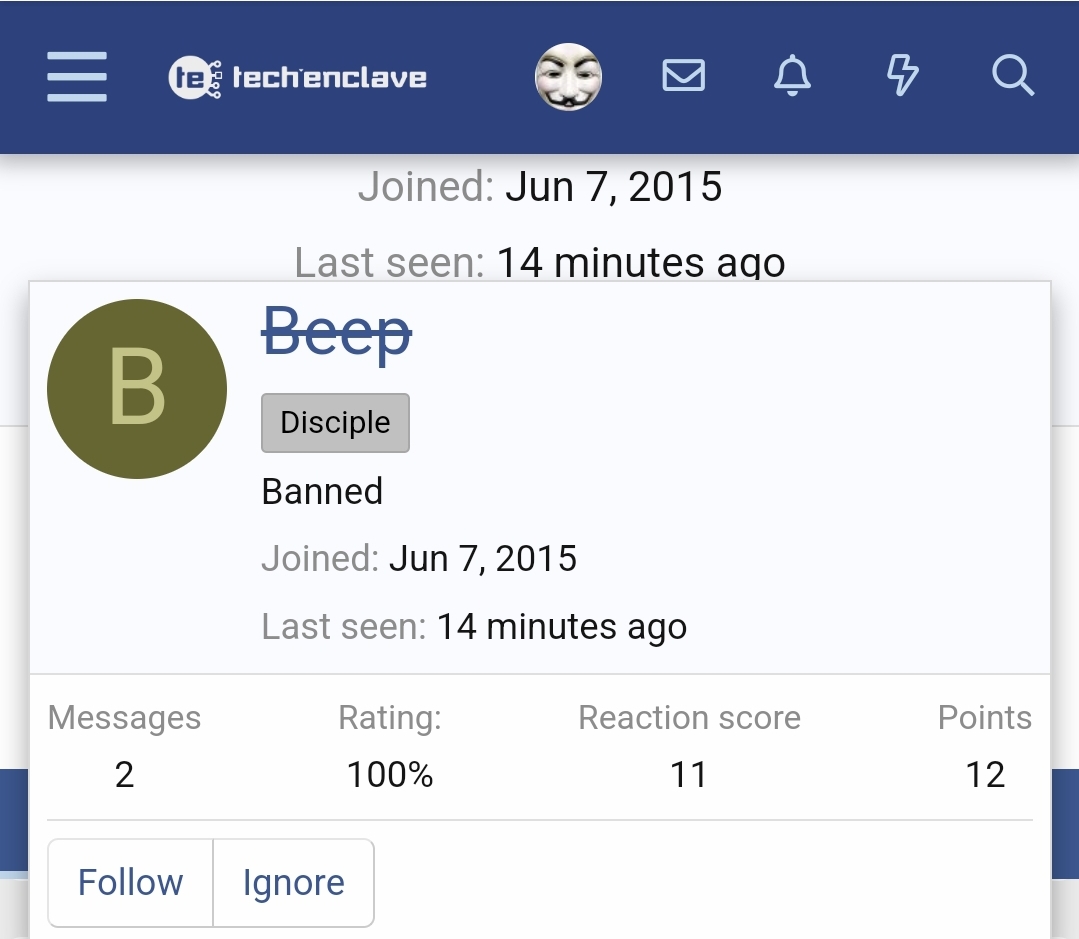This screenshot has width=1079, height=939.
Task: Click the Messages stat label
Action: click(125, 717)
